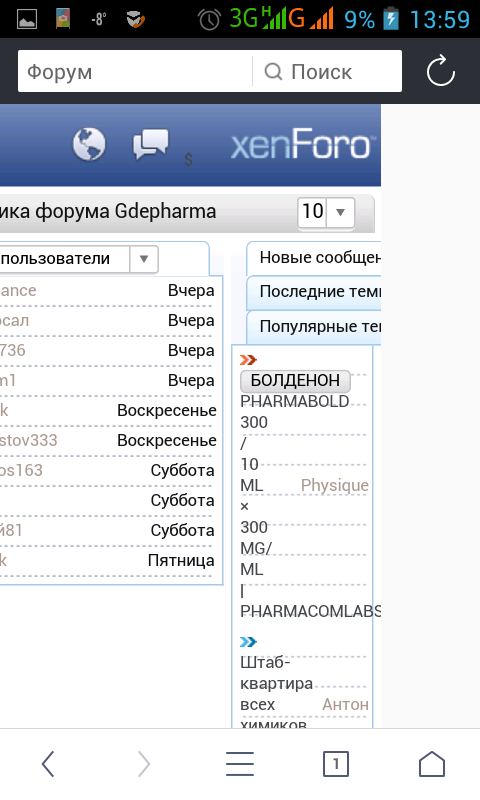Image resolution: width=480 pixels, height=800 pixels.
Task: Tap the browser forward arrow
Action: pos(144,764)
